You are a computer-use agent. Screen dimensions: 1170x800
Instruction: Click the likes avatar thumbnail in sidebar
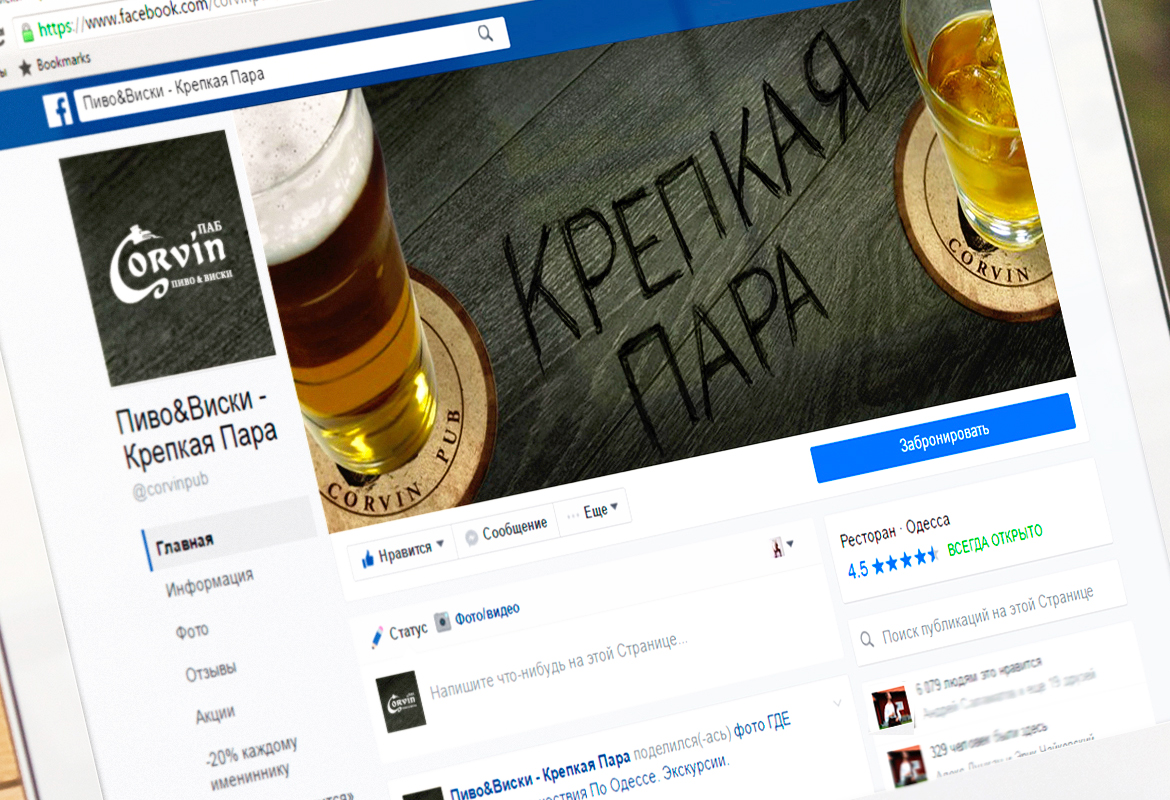[x=892, y=707]
